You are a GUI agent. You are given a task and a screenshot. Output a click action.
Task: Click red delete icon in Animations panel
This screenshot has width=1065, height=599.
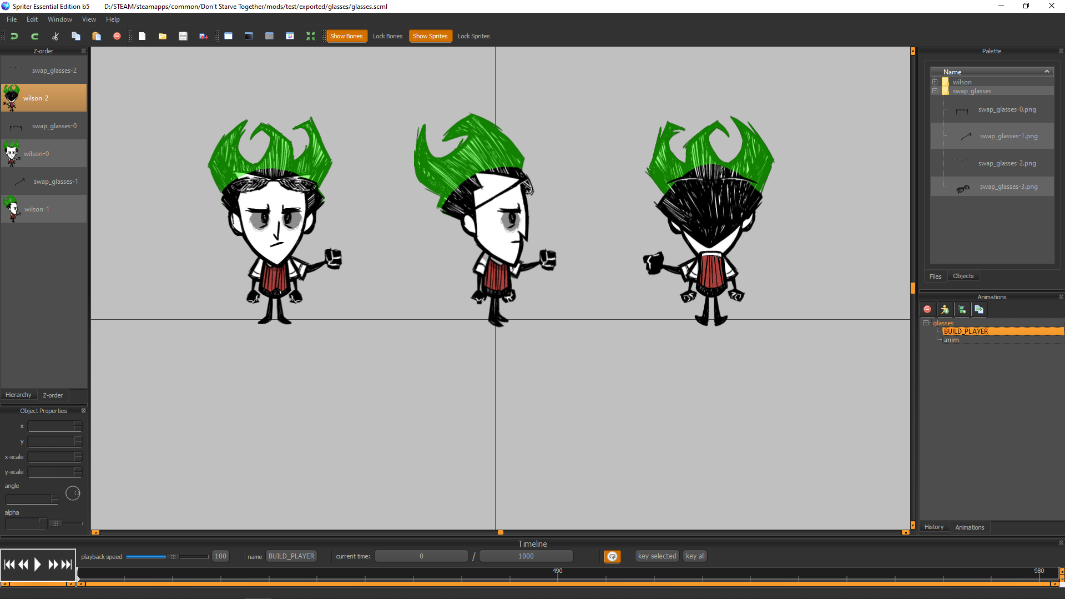(x=927, y=310)
